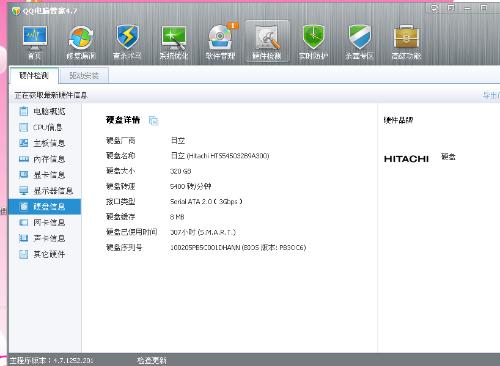Copy hard disk details via icon beside 硬盘详情
The width and height of the screenshot is (500, 366).
point(153,120)
